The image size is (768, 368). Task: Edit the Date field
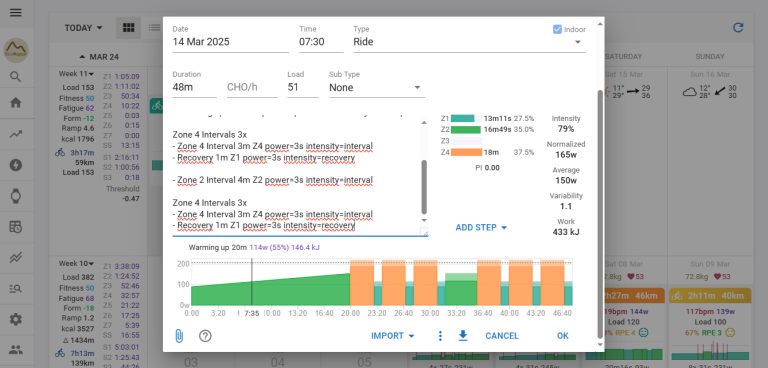click(230, 42)
